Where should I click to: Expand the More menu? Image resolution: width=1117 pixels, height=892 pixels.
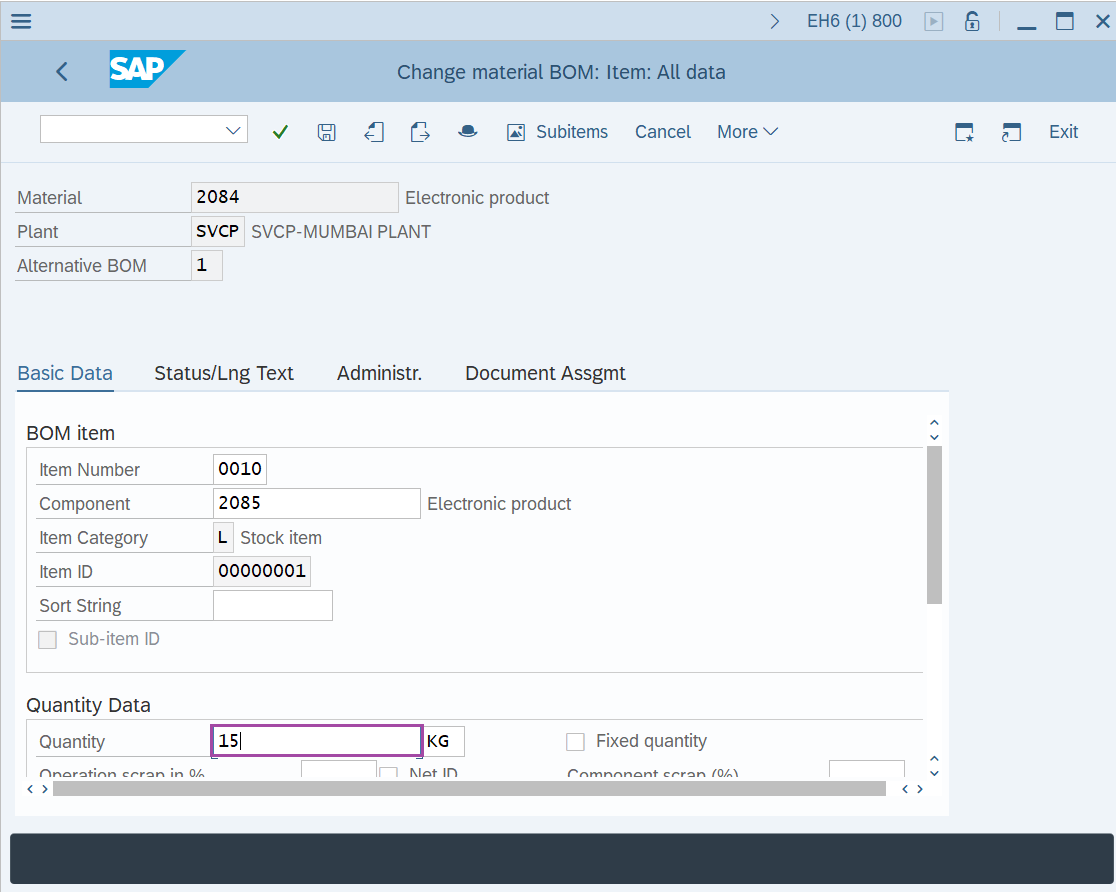click(x=747, y=132)
